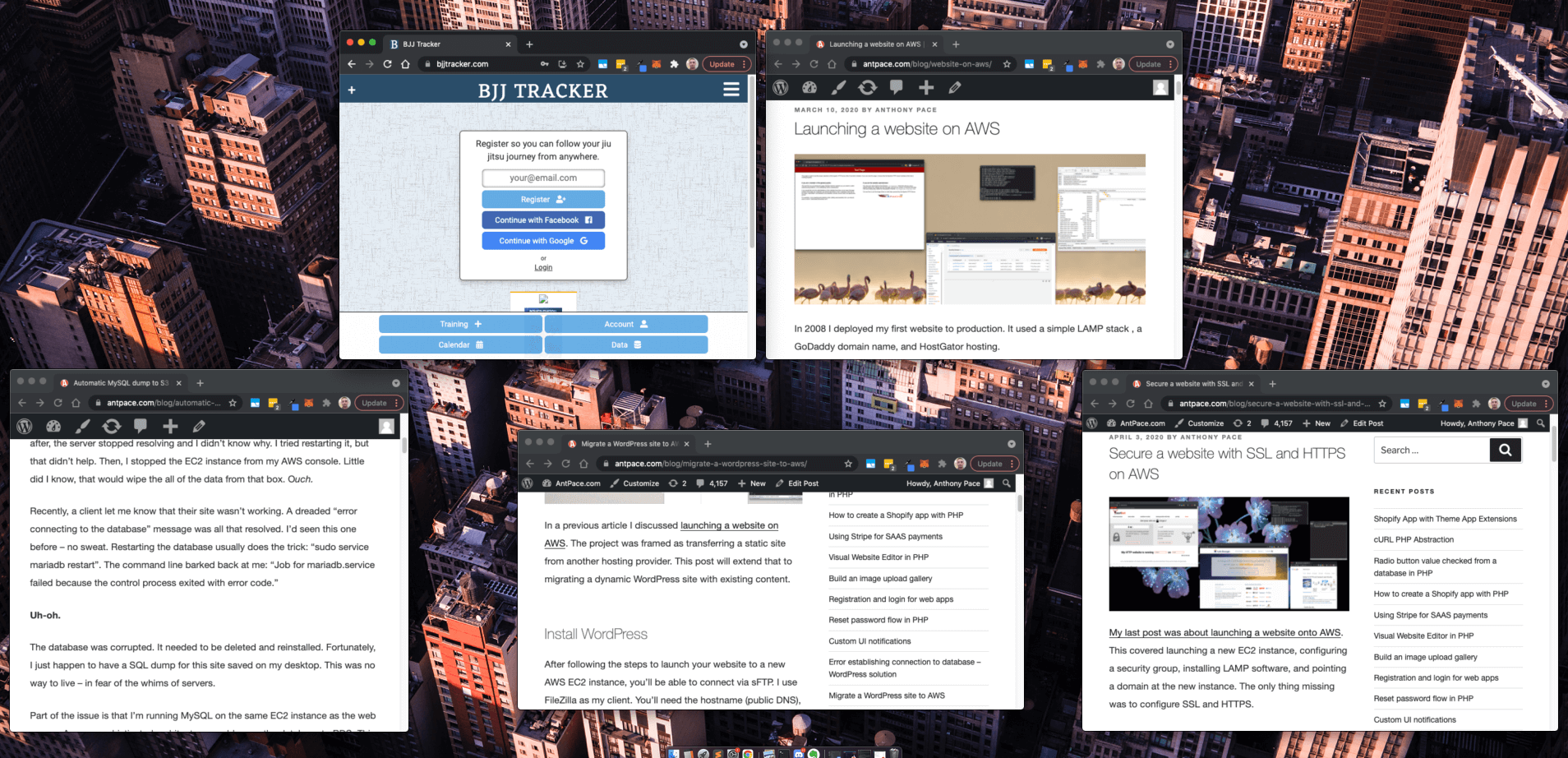Open the 'My last post was about launching' link
This screenshot has width=1568, height=758.
[1224, 632]
